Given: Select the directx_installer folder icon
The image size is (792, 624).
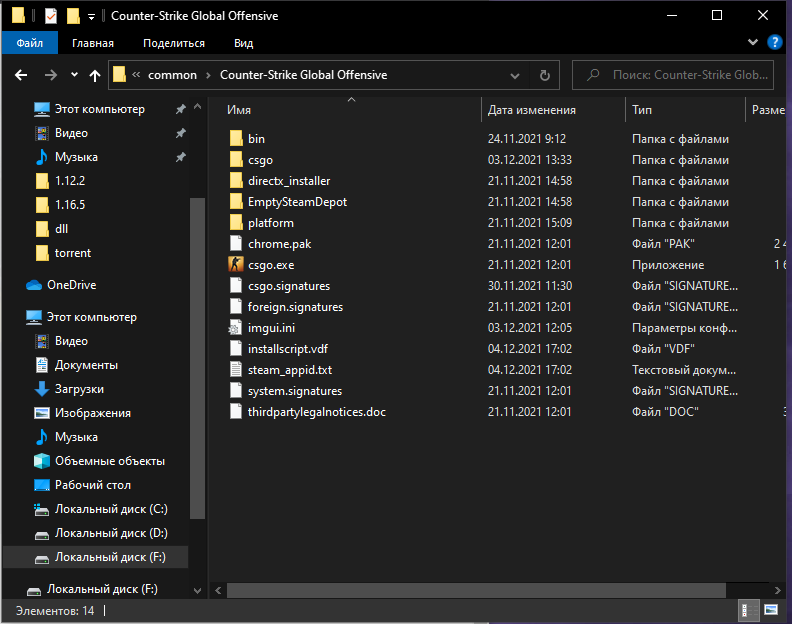Looking at the screenshot, I should point(236,180).
